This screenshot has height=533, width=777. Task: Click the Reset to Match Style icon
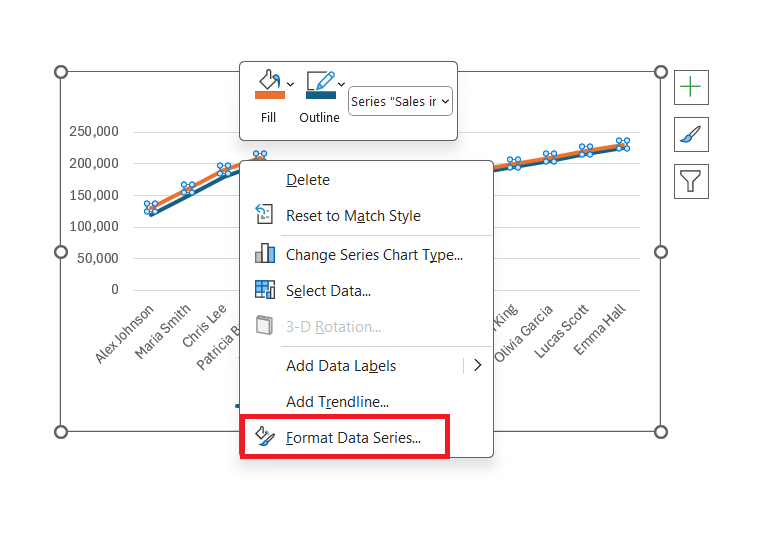[x=264, y=214]
